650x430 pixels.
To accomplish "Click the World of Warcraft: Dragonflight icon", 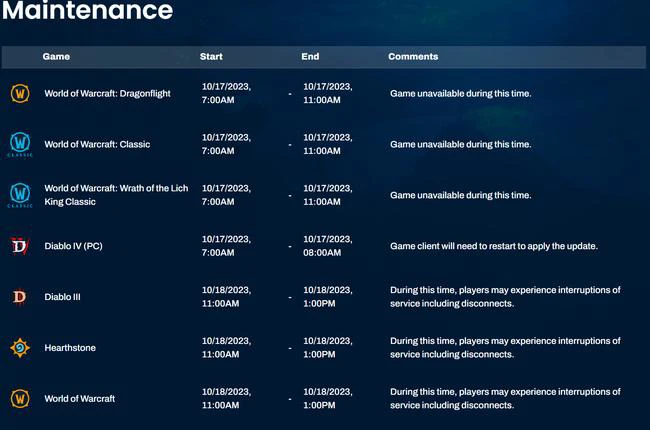I will click(x=20, y=93).
